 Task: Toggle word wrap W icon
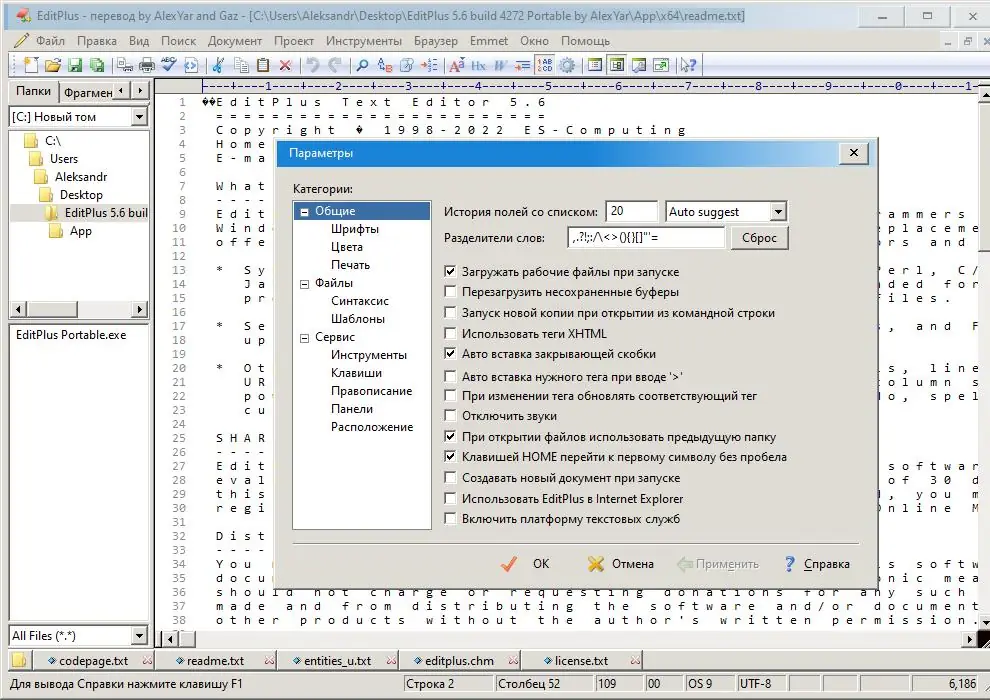(501, 65)
